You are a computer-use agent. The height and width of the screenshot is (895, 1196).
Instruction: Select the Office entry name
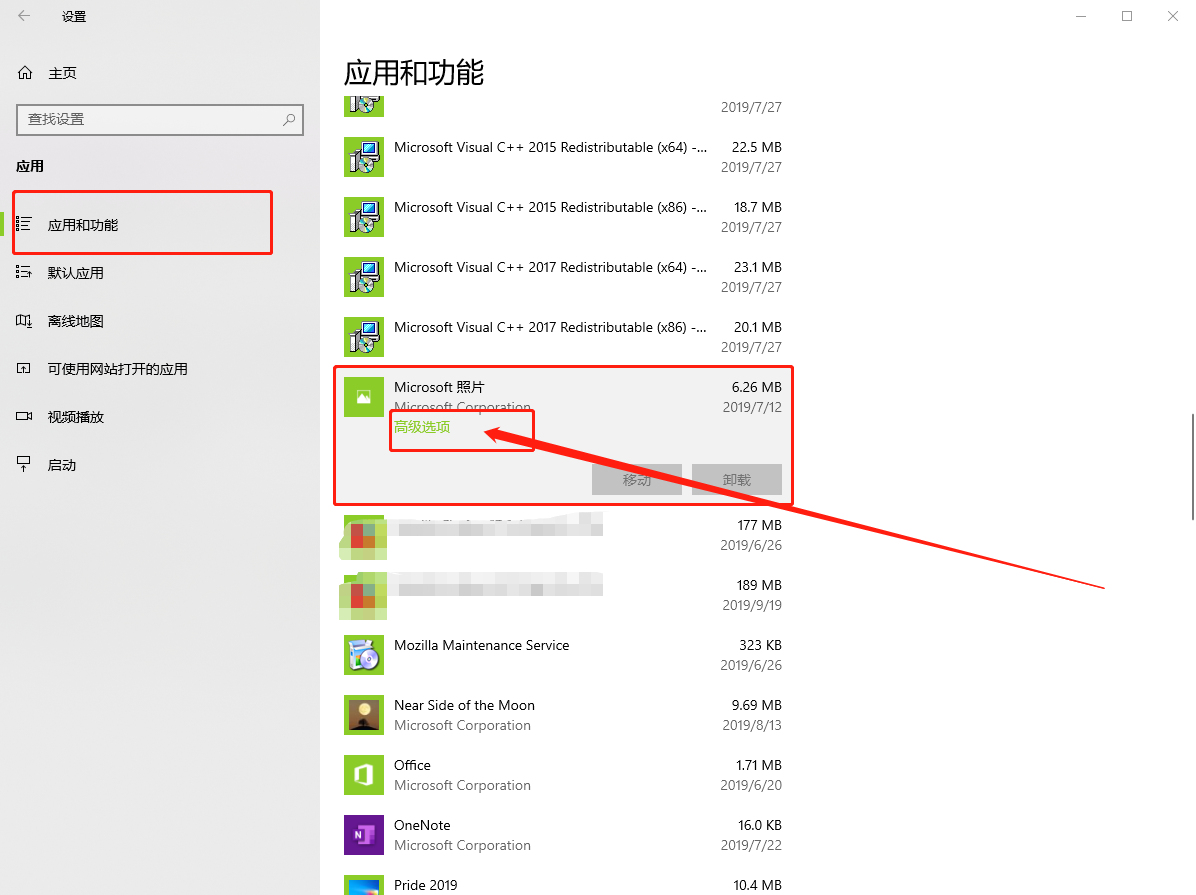[x=413, y=765]
